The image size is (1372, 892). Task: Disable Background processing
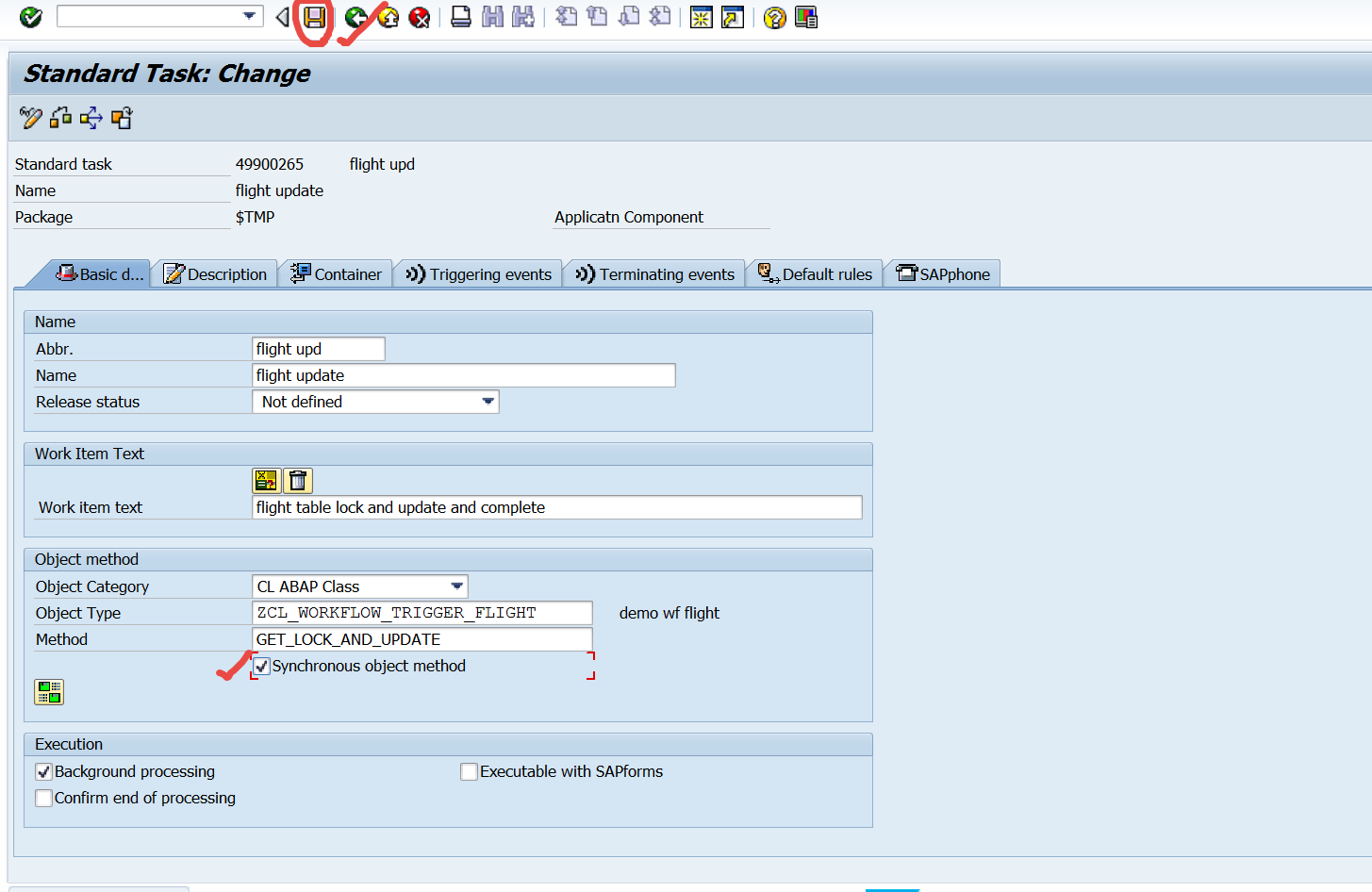click(x=42, y=771)
